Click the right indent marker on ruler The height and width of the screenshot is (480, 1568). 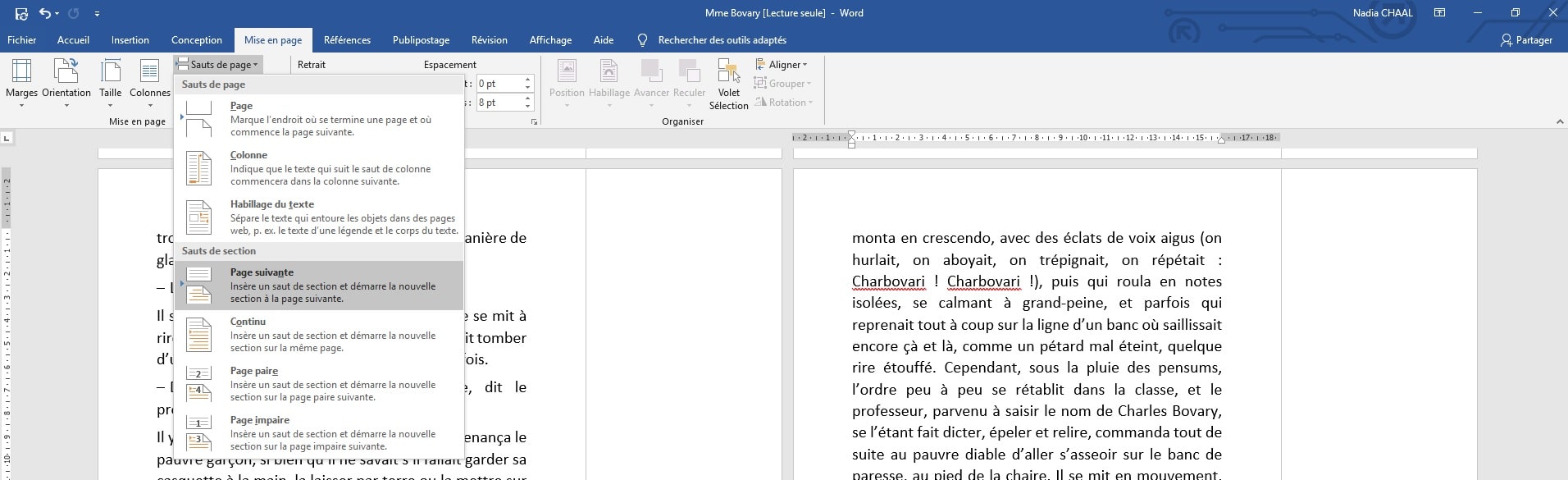tap(1221, 140)
